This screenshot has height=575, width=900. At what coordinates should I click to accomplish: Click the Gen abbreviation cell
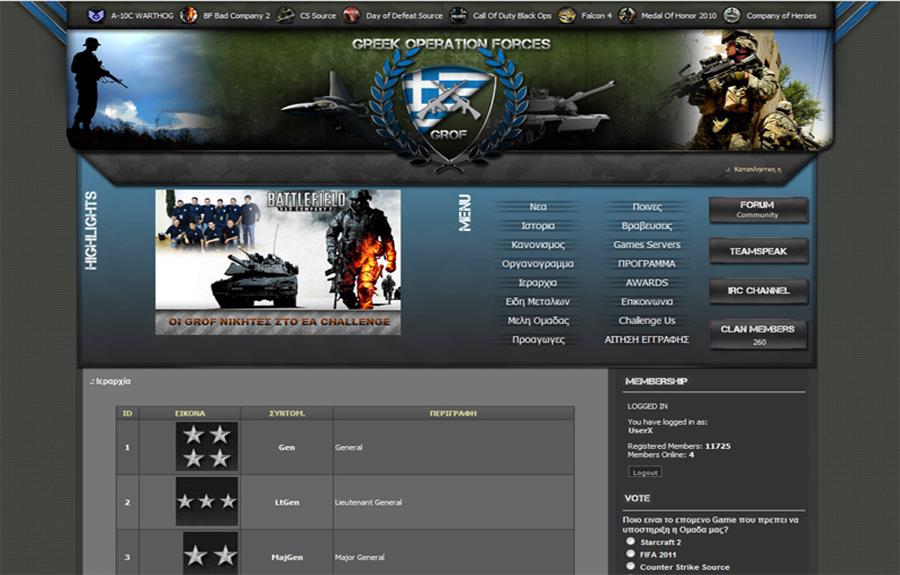[x=286, y=447]
